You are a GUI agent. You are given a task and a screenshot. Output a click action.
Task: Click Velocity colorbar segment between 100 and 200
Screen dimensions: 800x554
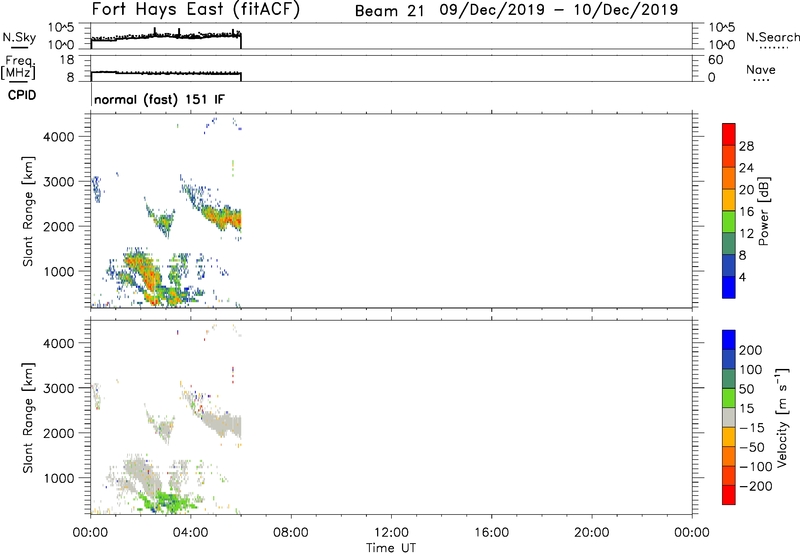[729, 360]
